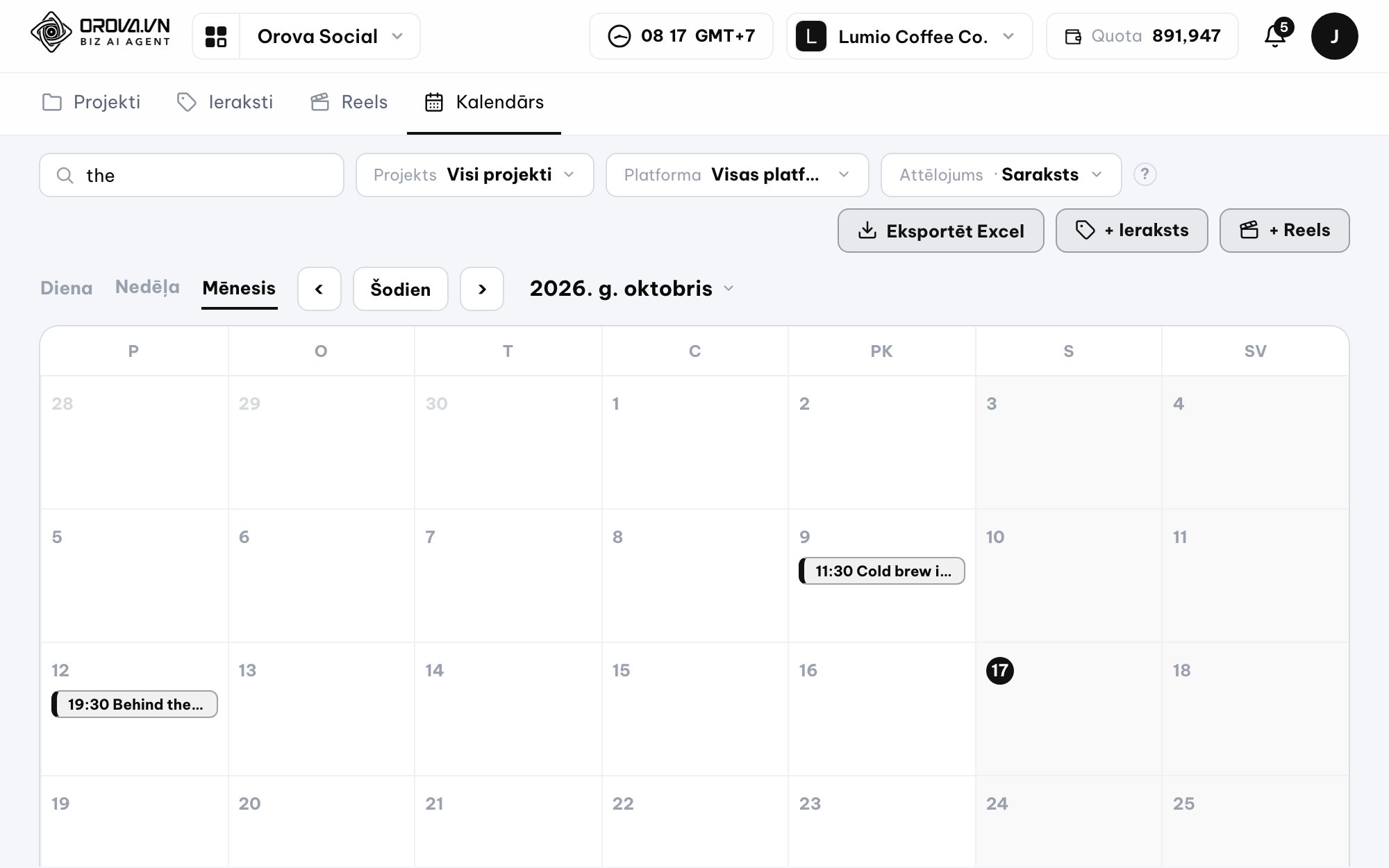This screenshot has width=1389, height=868.
Task: Open the Reels tab
Action: pyautogui.click(x=349, y=103)
